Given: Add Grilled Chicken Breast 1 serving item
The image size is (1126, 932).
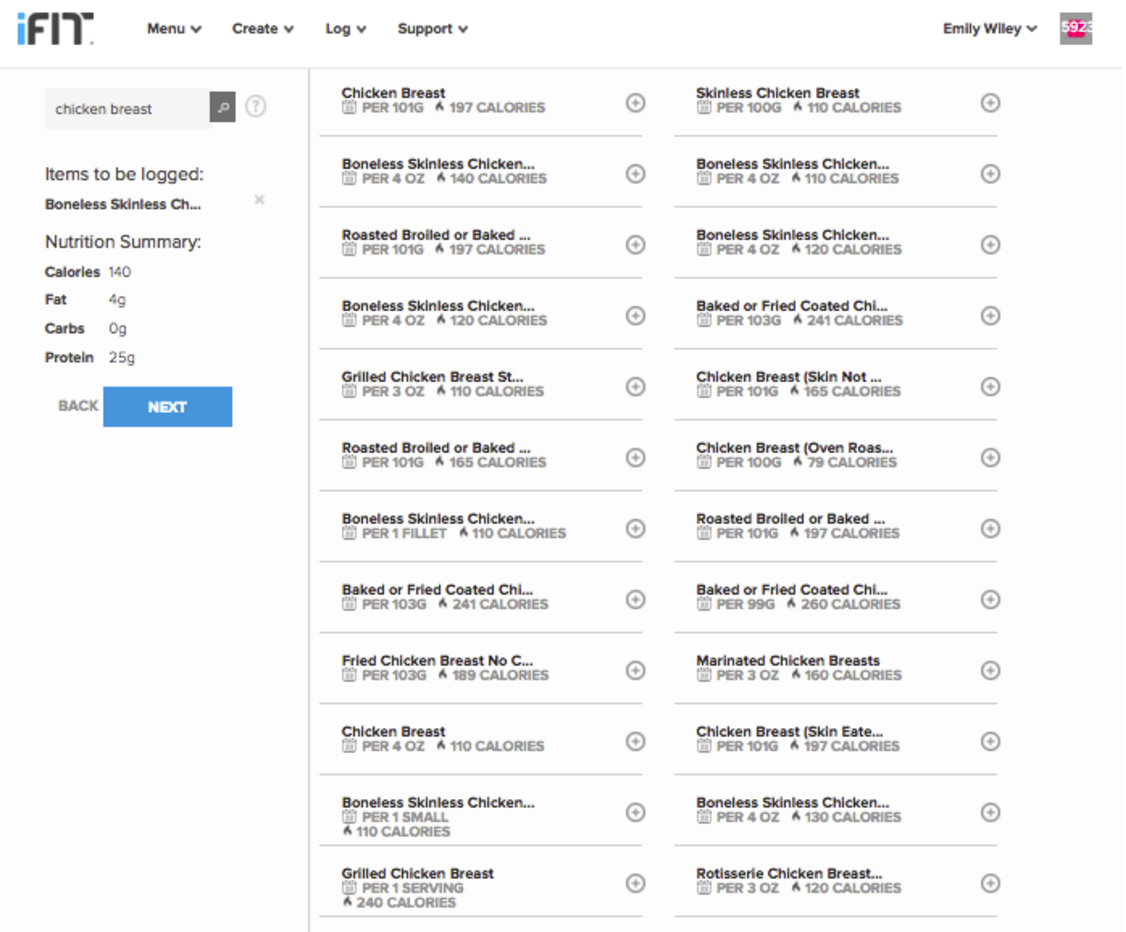Looking at the screenshot, I should click(x=635, y=883).
